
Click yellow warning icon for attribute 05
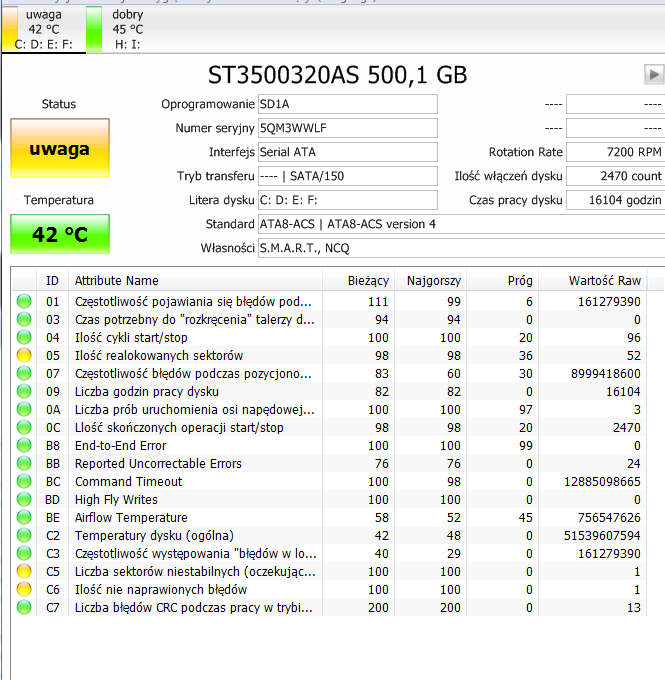pyautogui.click(x=24, y=356)
